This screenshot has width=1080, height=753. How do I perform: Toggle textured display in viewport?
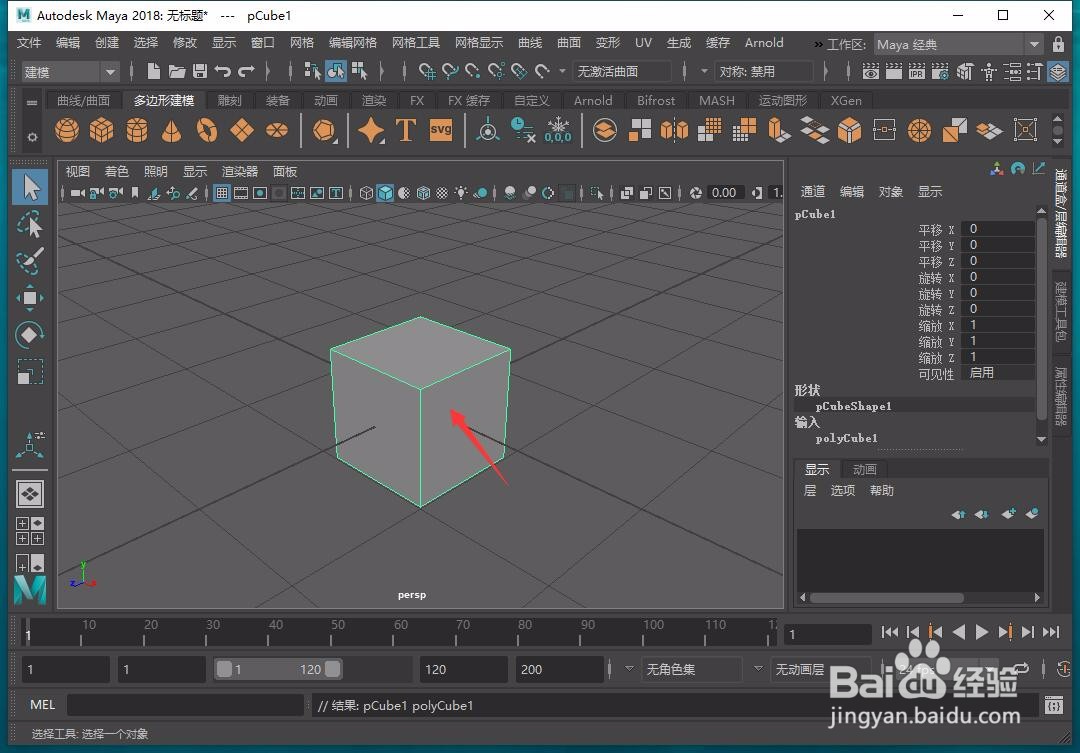442,193
